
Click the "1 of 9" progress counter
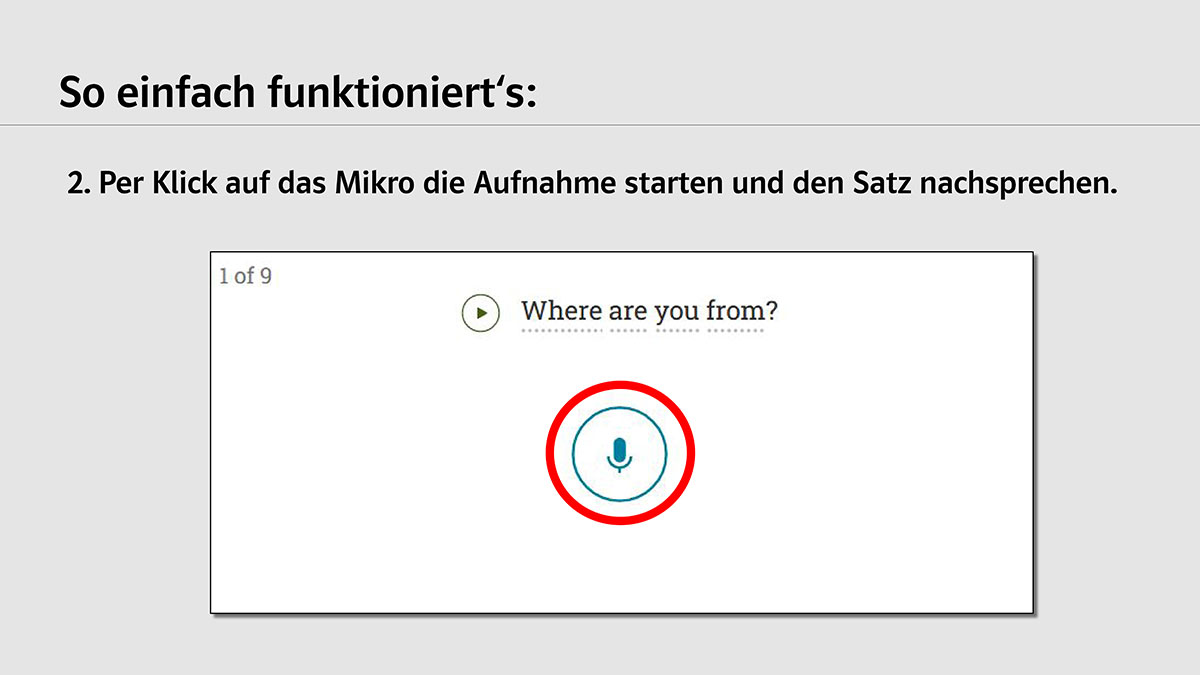[245, 276]
